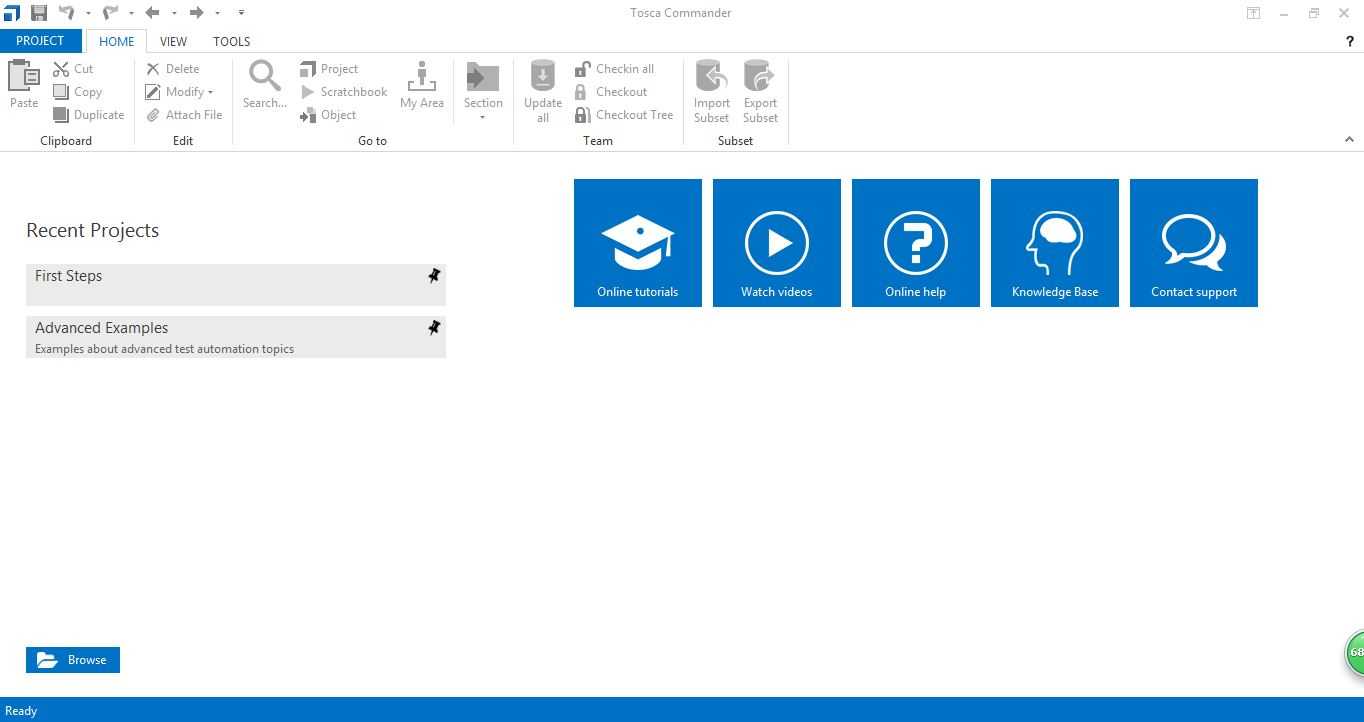Switch to the TOOLS ribbon tab

(x=231, y=41)
